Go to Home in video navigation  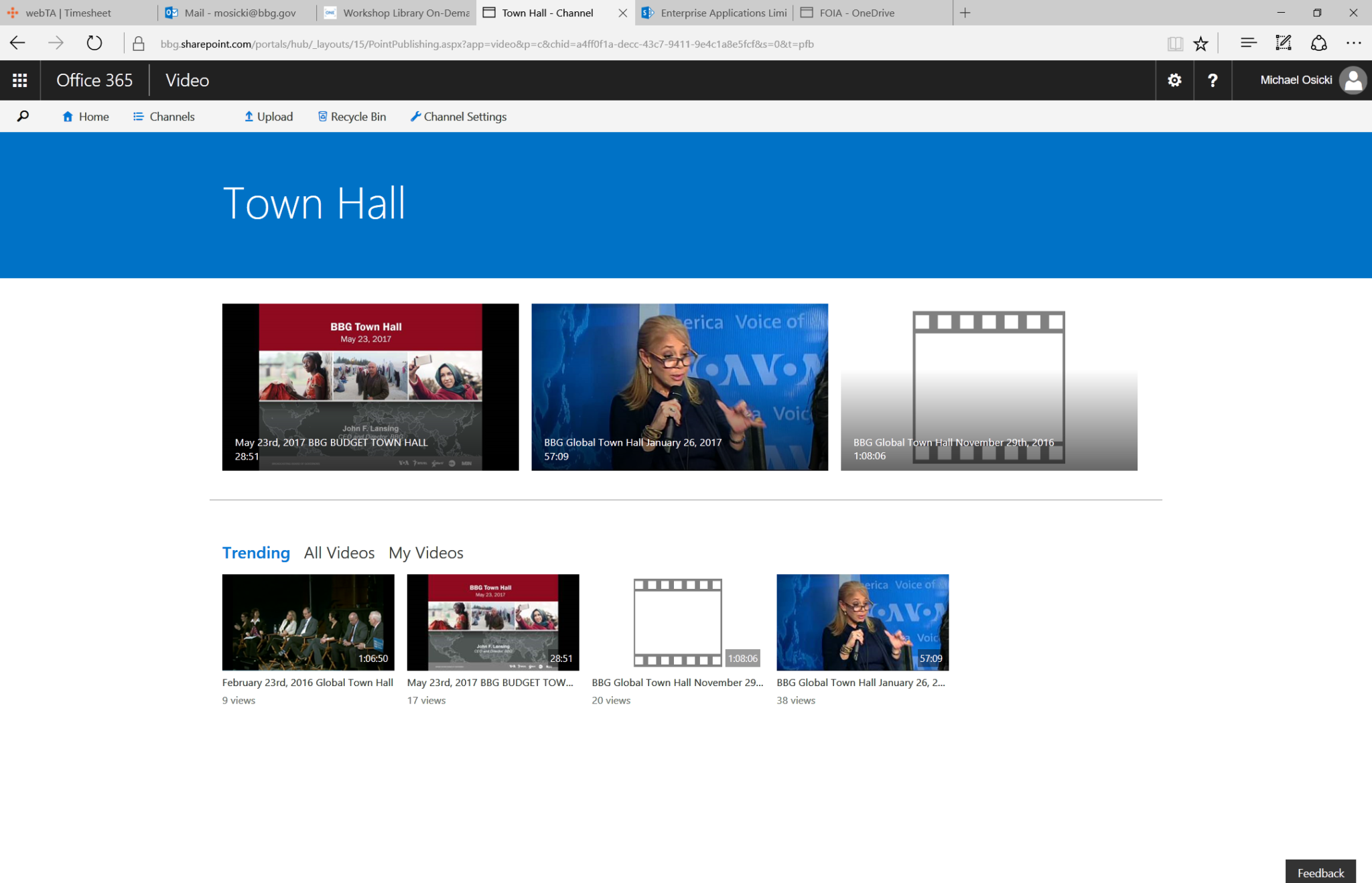pos(86,117)
